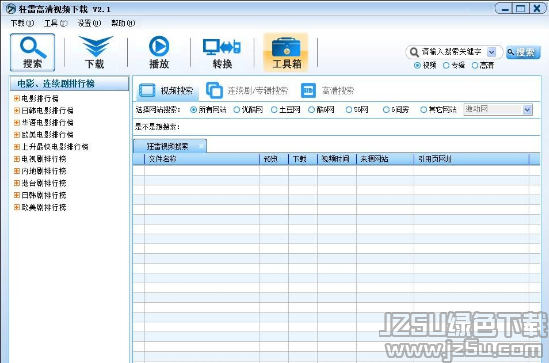Expand the 电影排行榜 tree node
Screen dimensions: 549x363
[x=16, y=98]
